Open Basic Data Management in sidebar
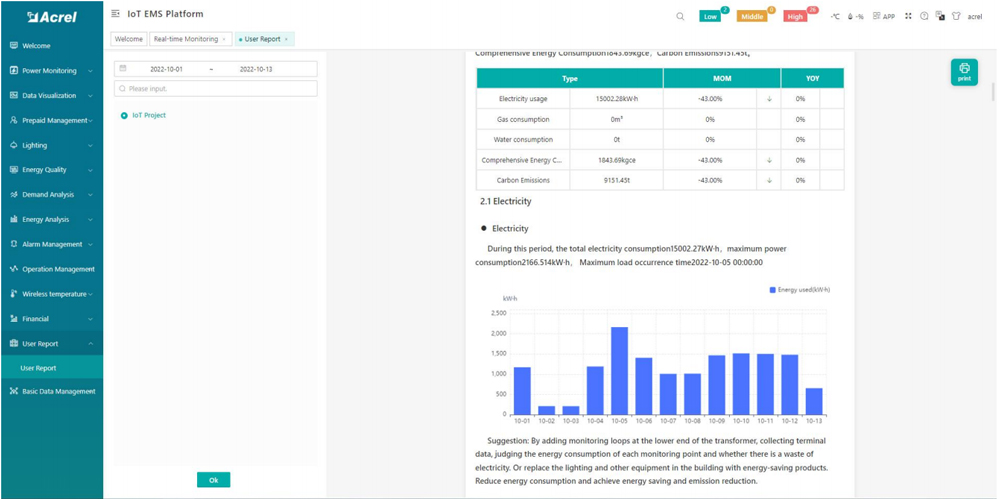 (x=52, y=391)
